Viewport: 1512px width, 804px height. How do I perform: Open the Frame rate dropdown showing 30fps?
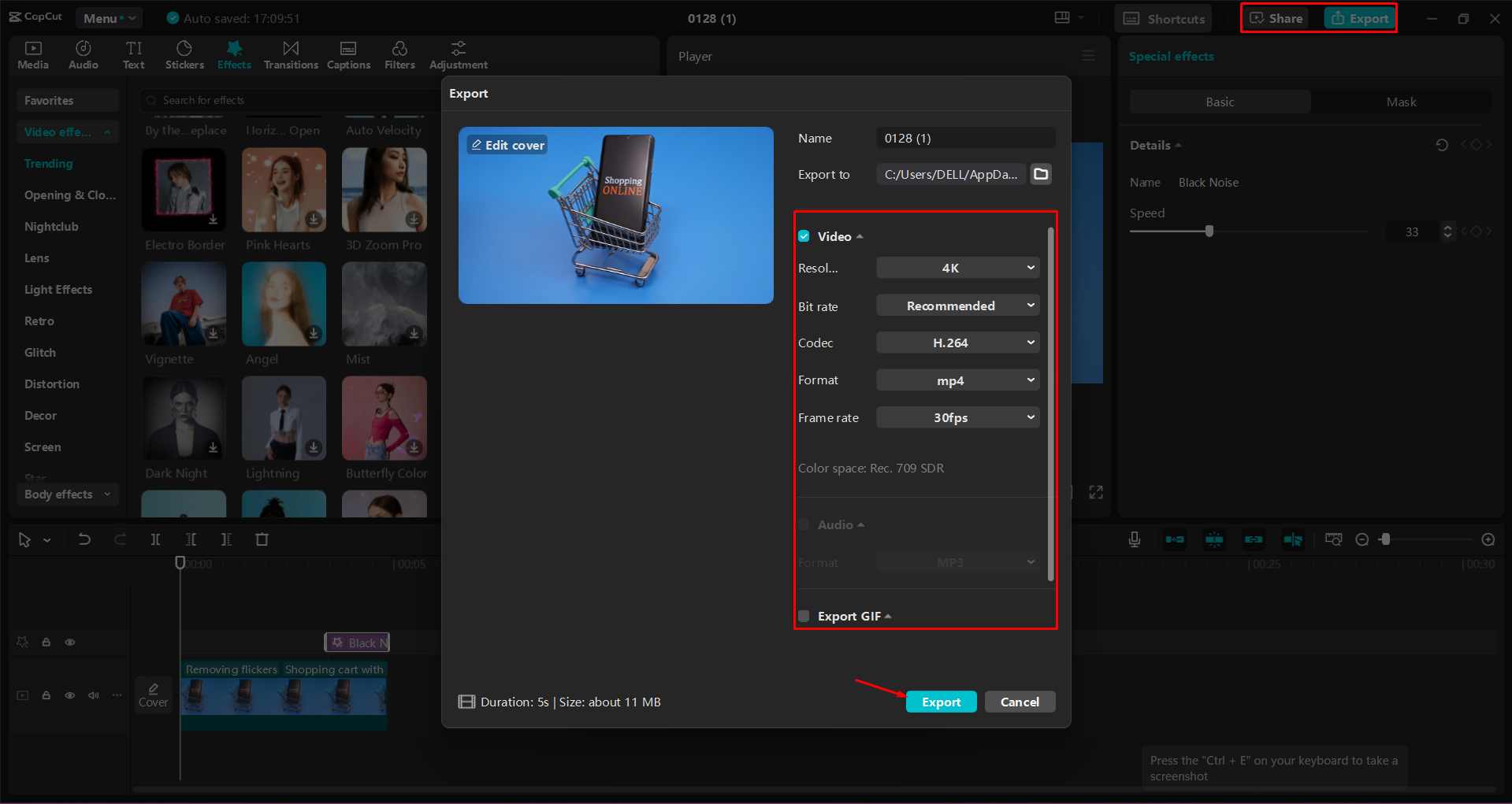[x=958, y=417]
